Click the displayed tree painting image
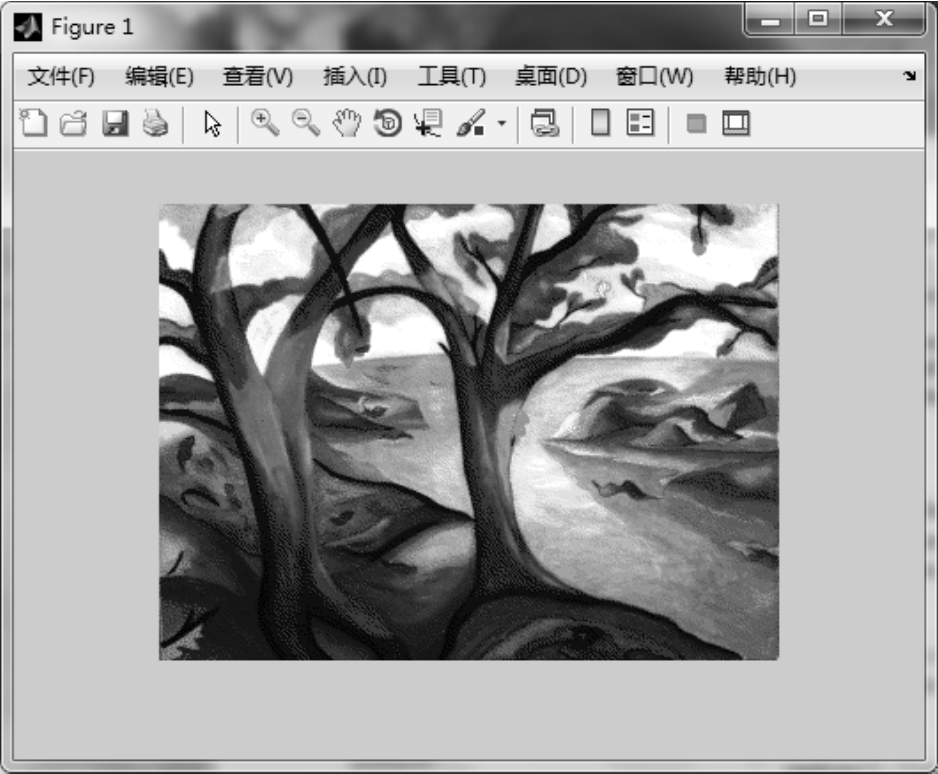The width and height of the screenshot is (938, 774). click(x=468, y=432)
